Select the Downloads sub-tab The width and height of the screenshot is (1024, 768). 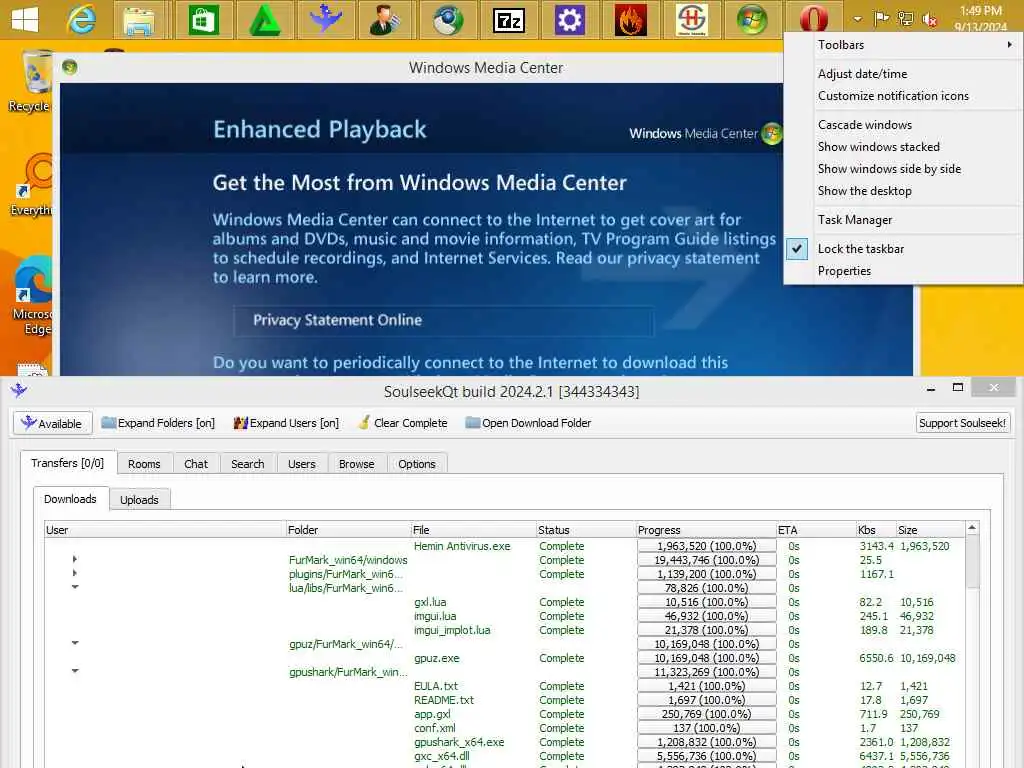point(71,499)
